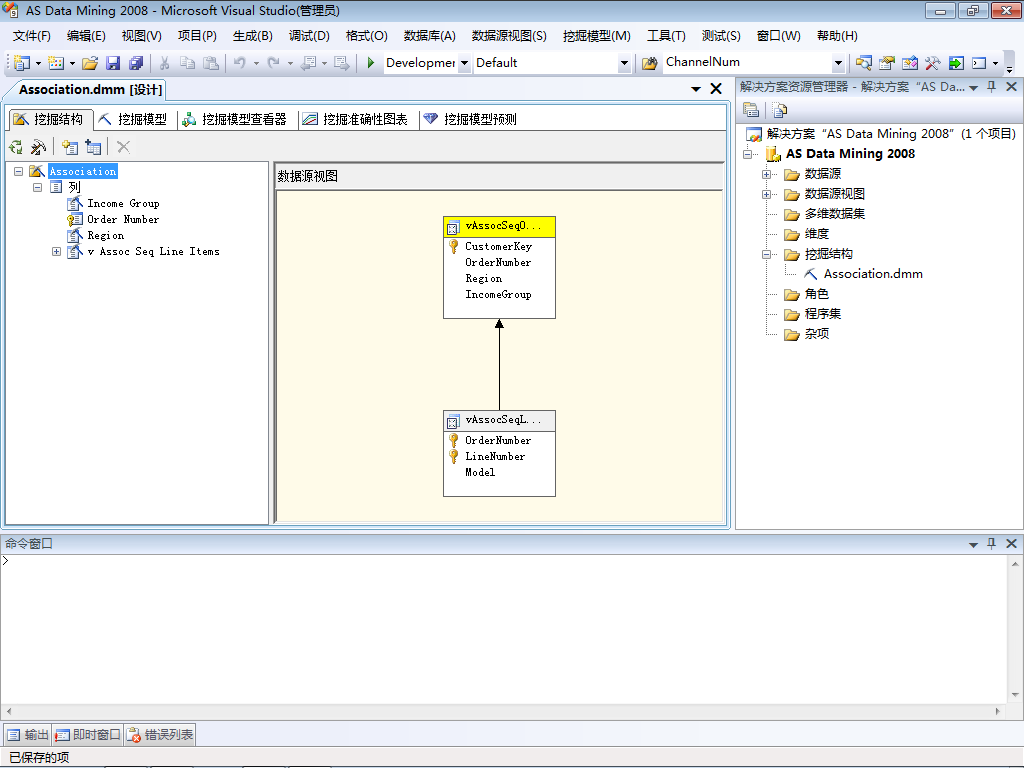Click the Add nested table icon
1024x768 pixels.
[93, 147]
